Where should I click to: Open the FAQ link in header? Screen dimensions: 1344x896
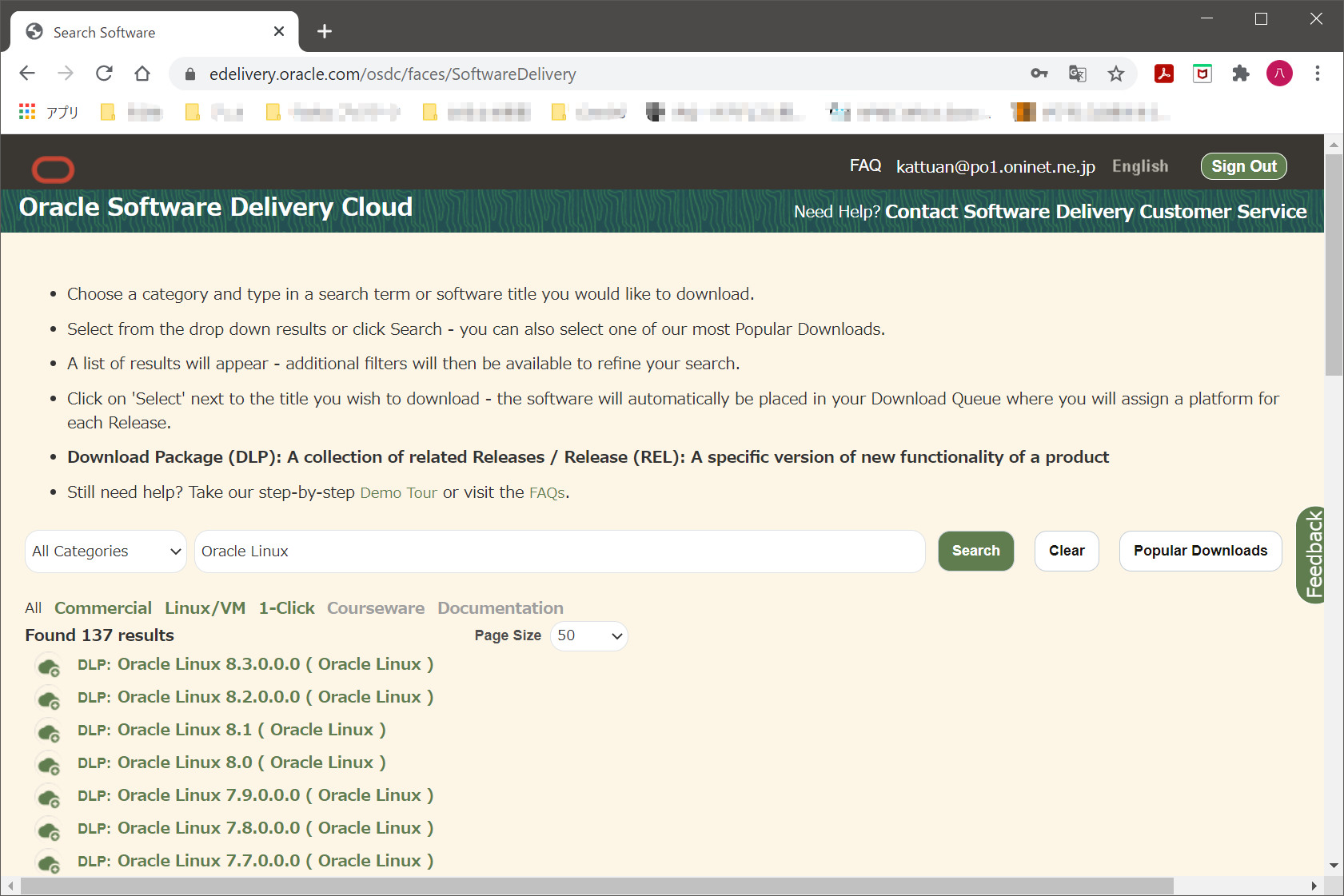[865, 165]
